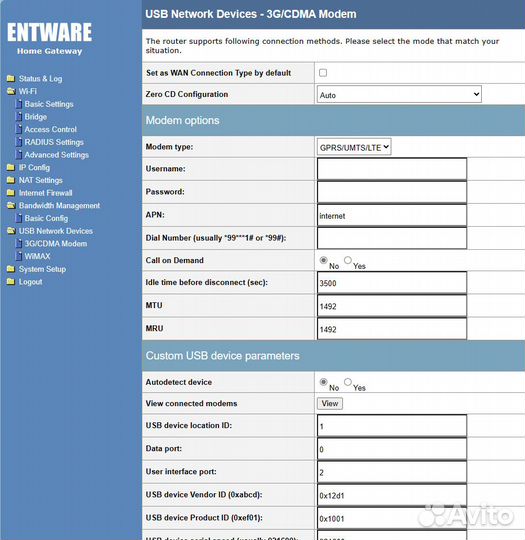Click the folder icon next to Logout
Viewport: 525px width, 540px height.
click(x=11, y=282)
